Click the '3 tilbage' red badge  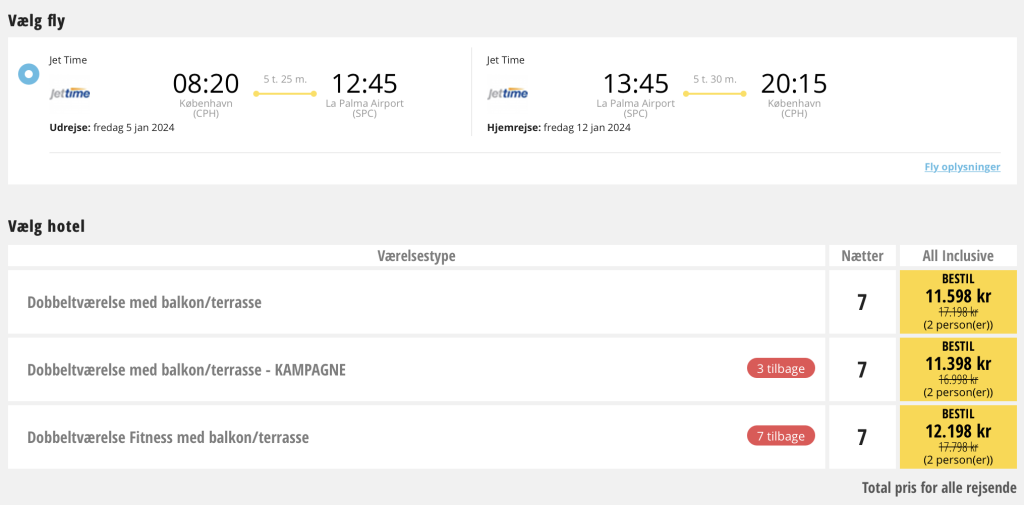pyautogui.click(x=780, y=368)
